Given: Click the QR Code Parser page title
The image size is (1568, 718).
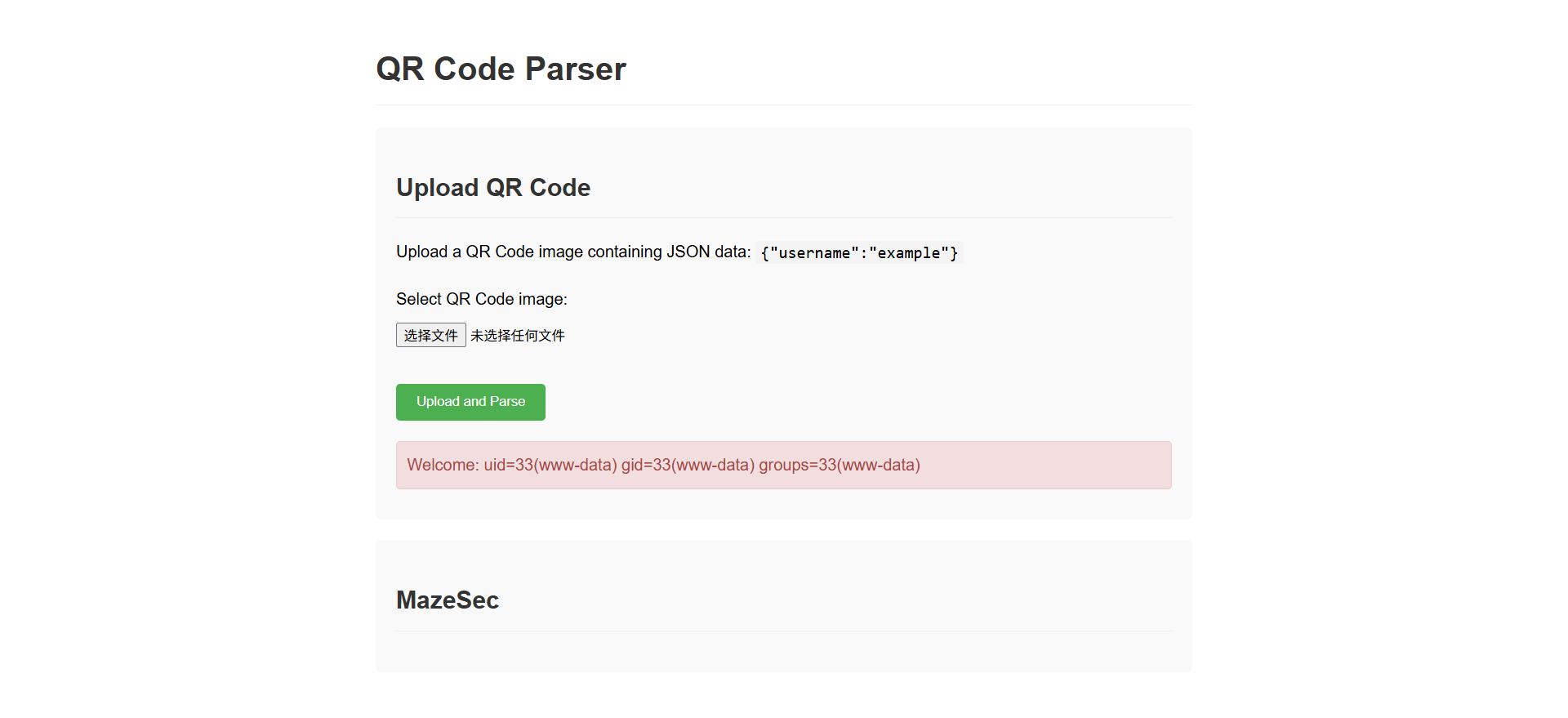Looking at the screenshot, I should [x=501, y=69].
